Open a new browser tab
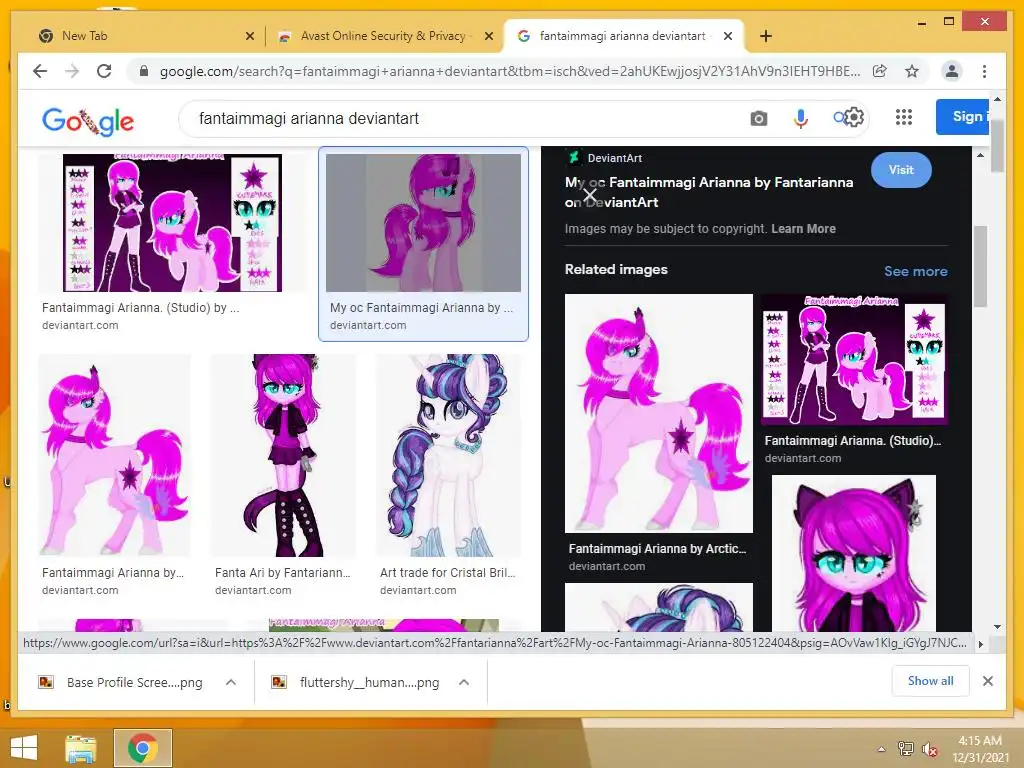The width and height of the screenshot is (1024, 768). click(x=766, y=36)
